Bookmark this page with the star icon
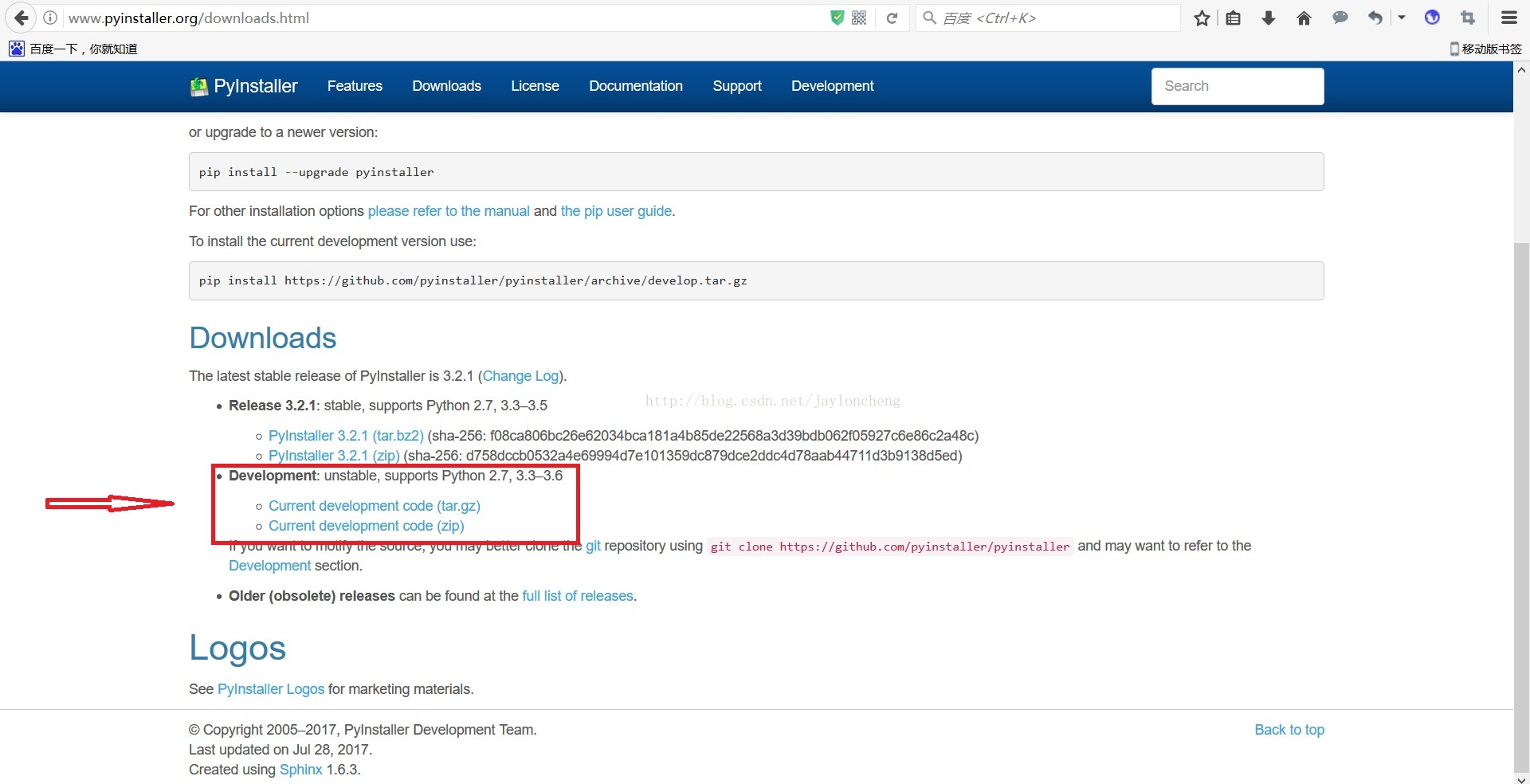Viewport: 1530px width, 784px height. pyautogui.click(x=1202, y=18)
